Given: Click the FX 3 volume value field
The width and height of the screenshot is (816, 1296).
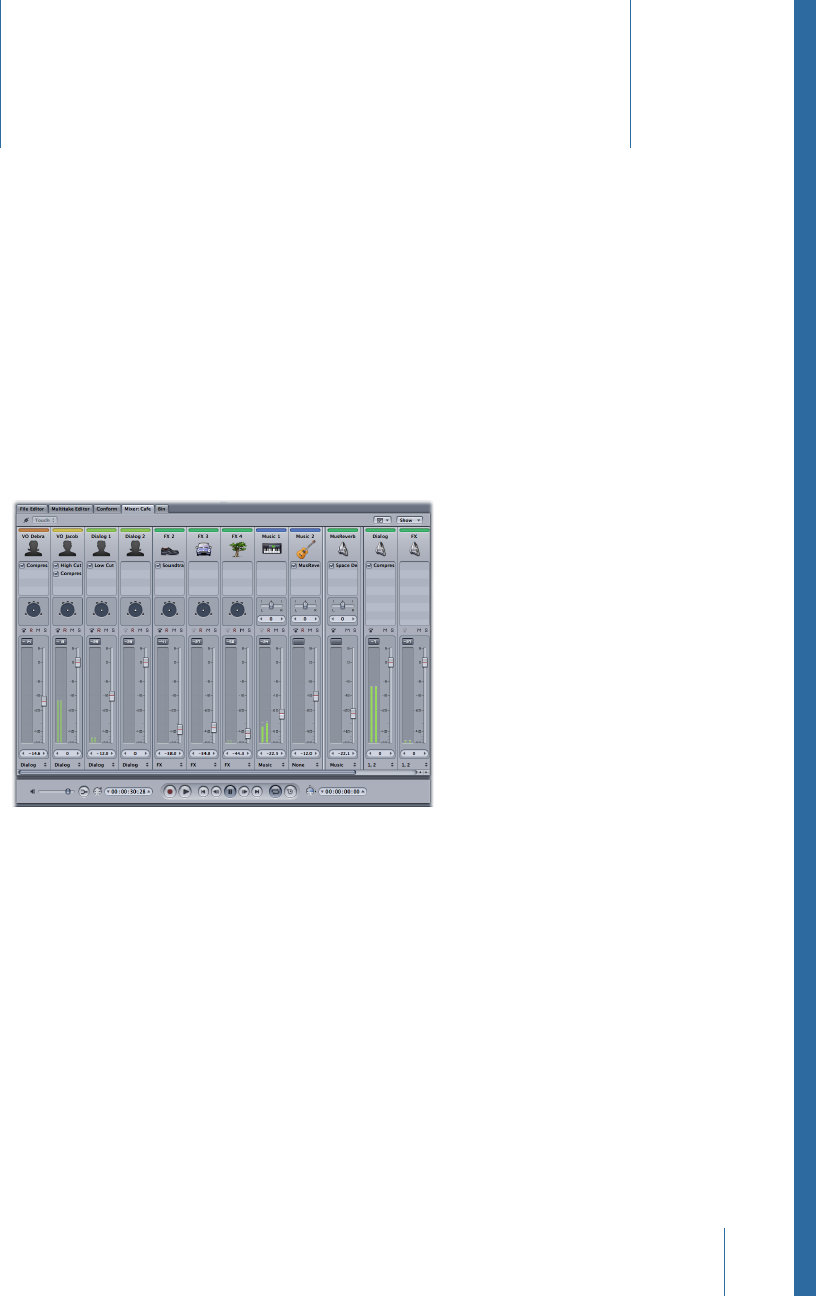Looking at the screenshot, I should click(203, 752).
